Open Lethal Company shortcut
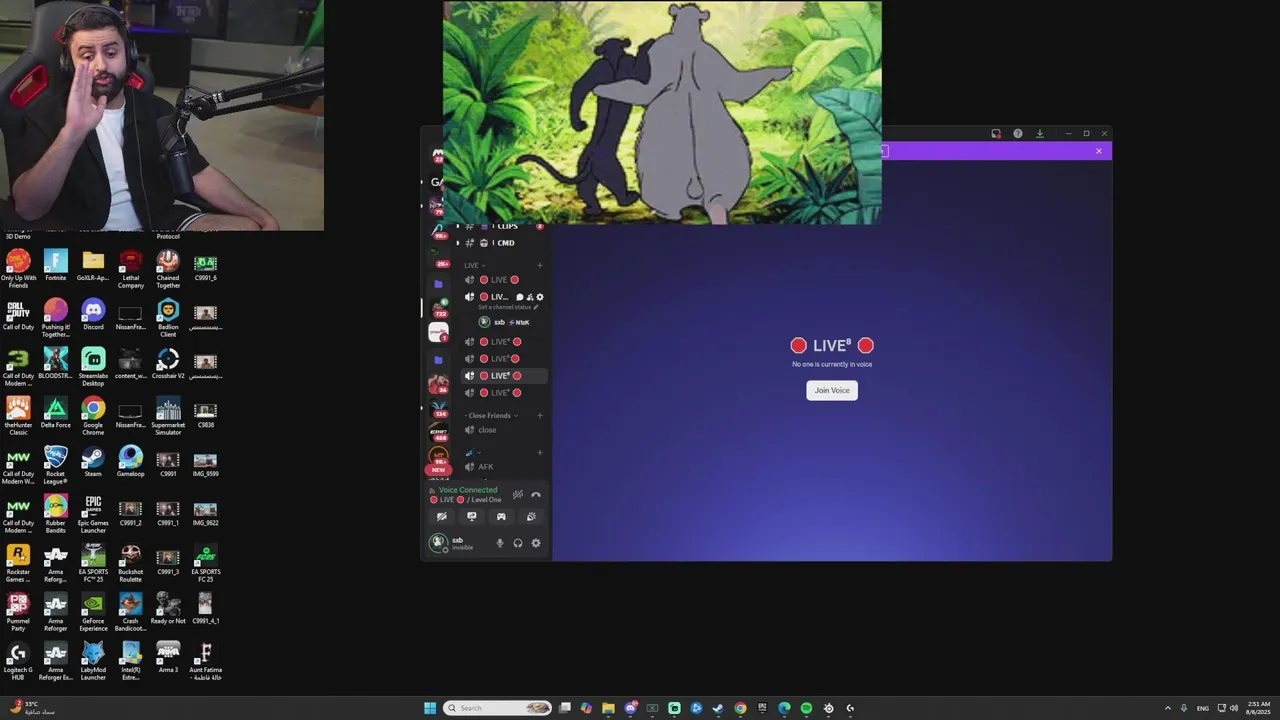This screenshot has width=1280, height=720. tap(130, 268)
